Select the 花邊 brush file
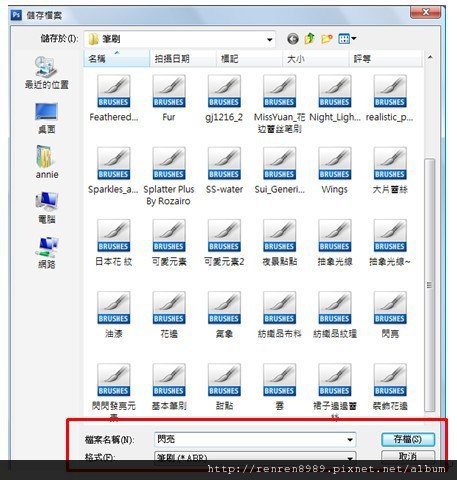This screenshot has height=480, width=457. pos(169,315)
